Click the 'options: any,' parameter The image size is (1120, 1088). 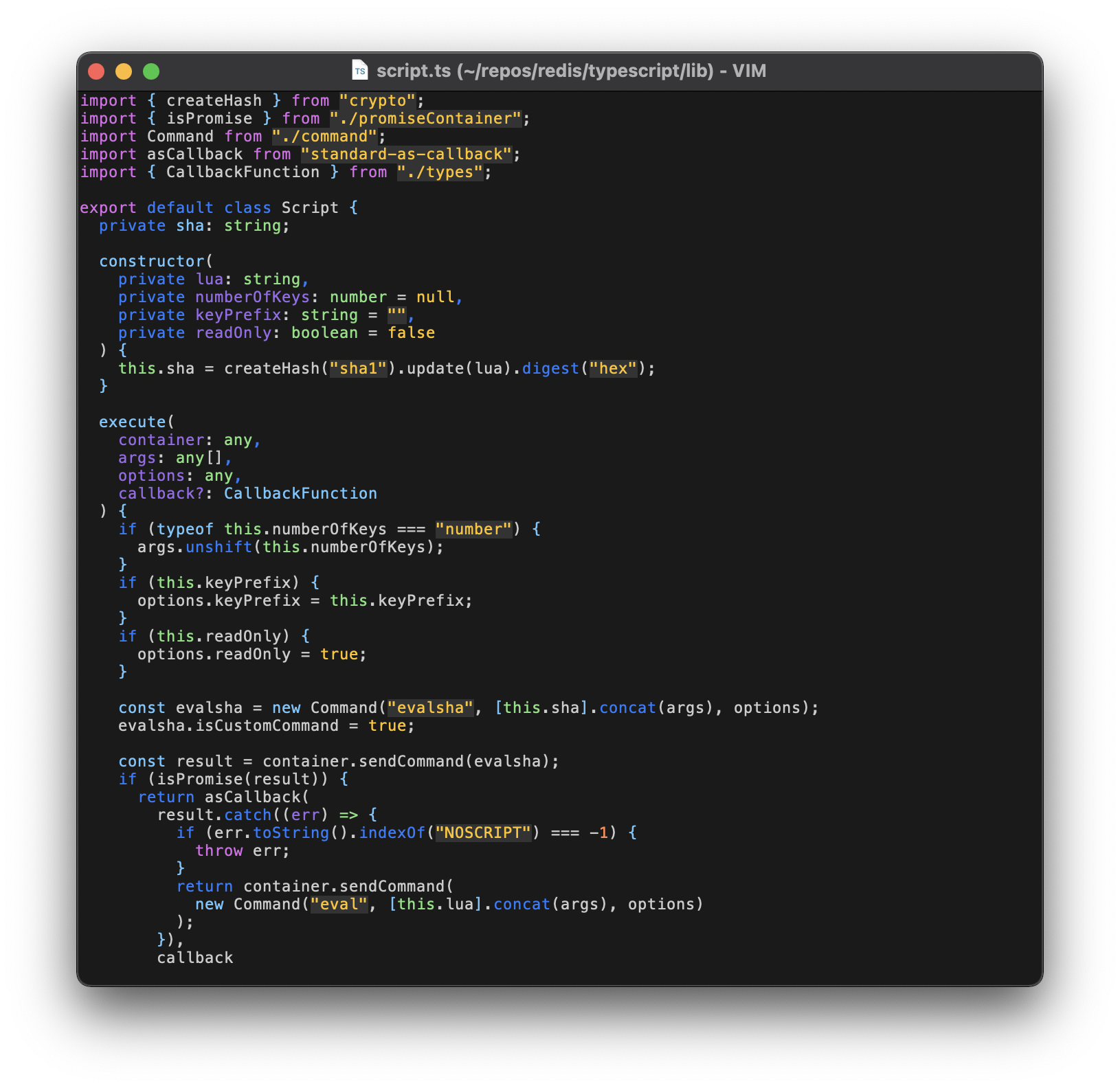tap(180, 476)
